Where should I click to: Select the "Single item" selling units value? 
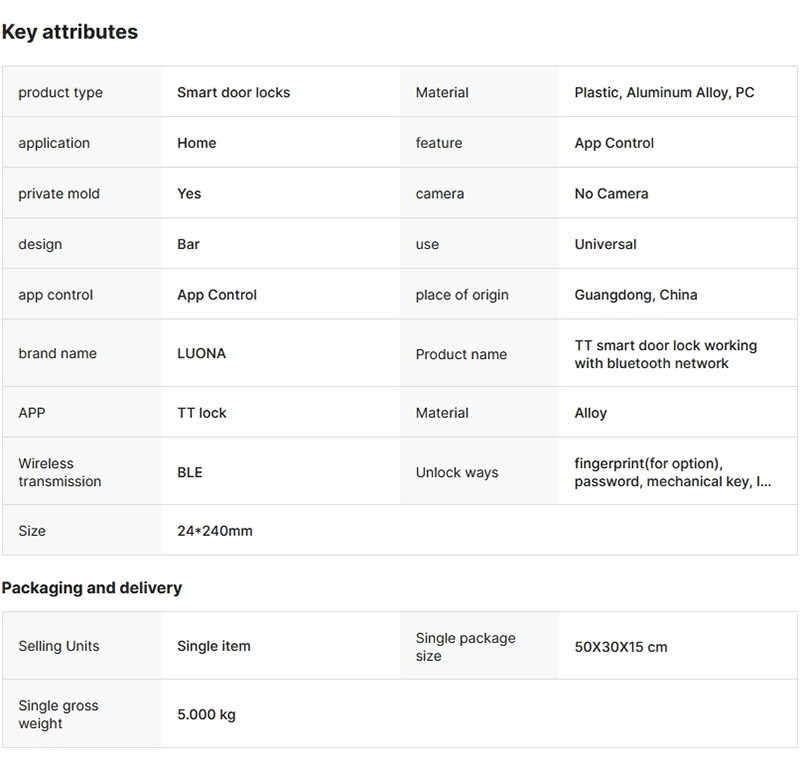pyautogui.click(x=213, y=646)
